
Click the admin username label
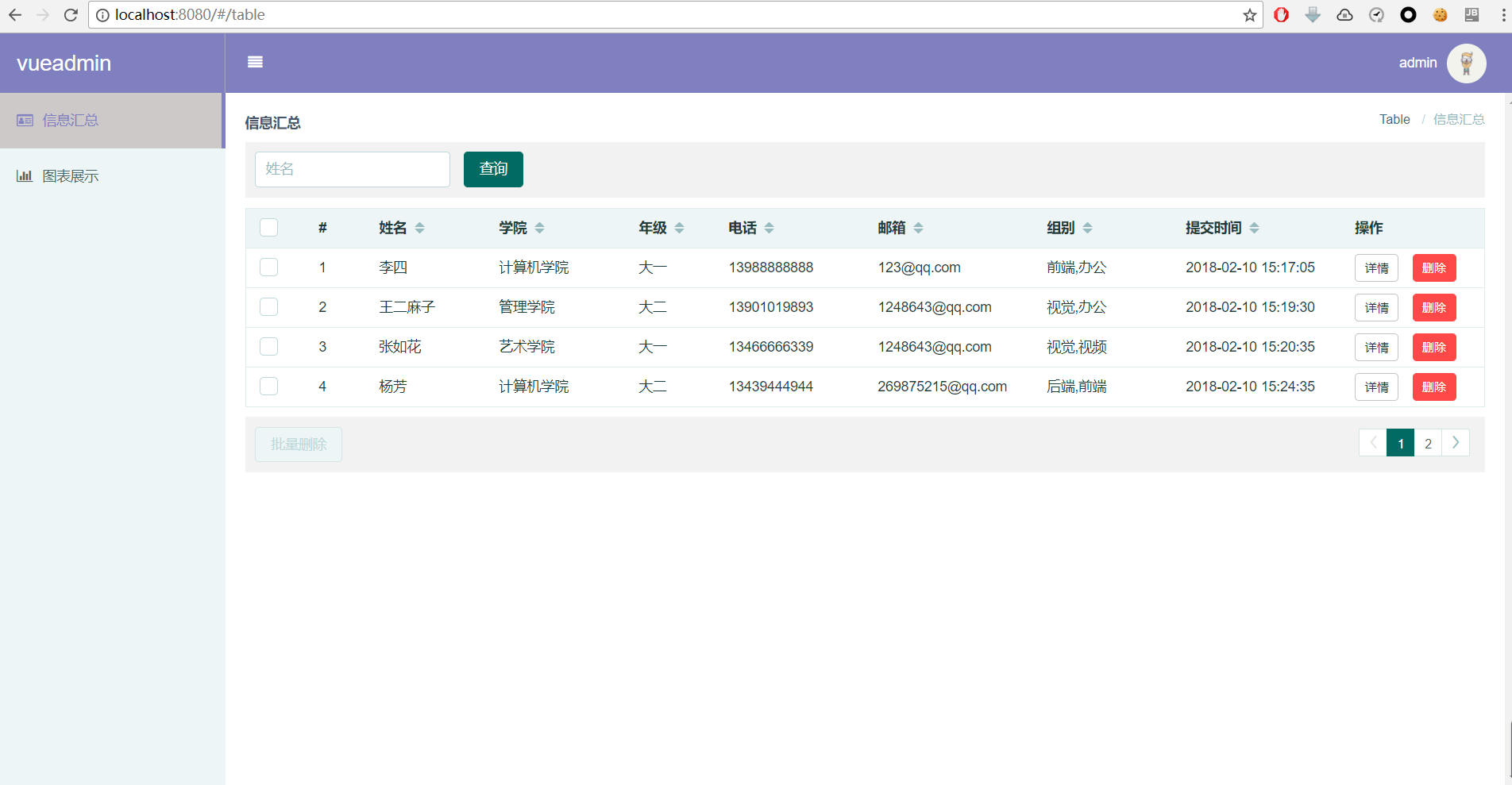coord(1417,63)
